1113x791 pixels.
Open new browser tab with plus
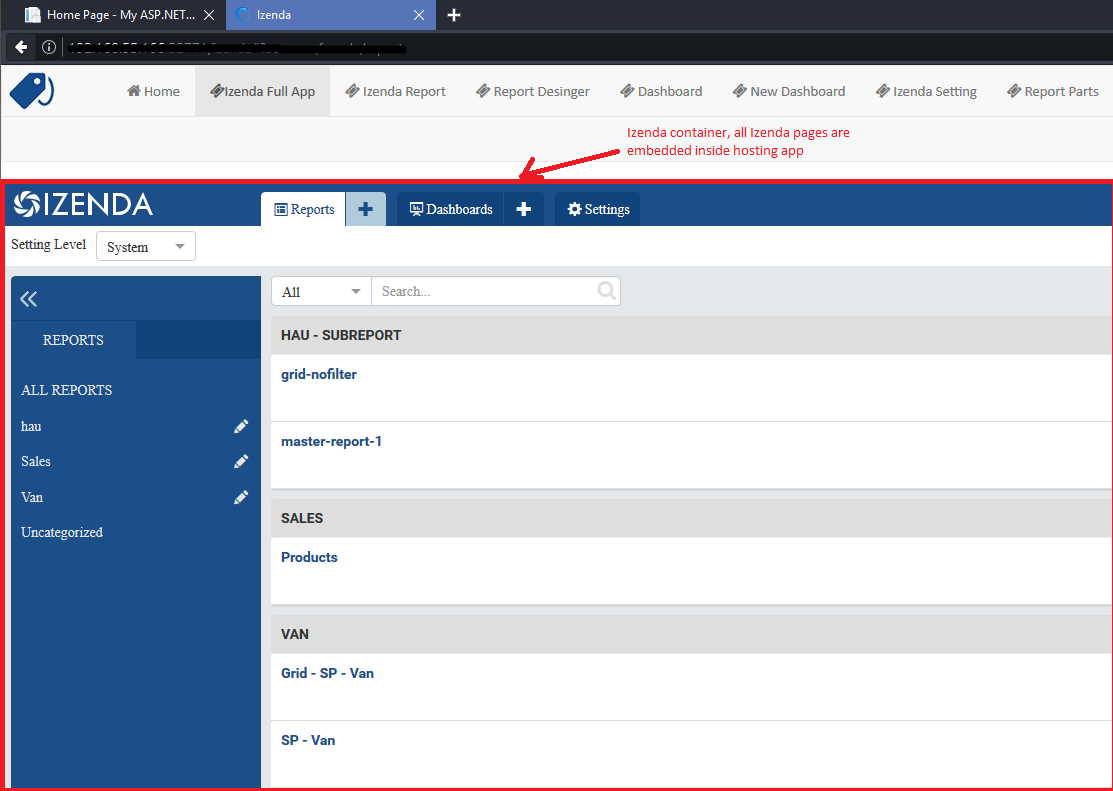point(454,14)
